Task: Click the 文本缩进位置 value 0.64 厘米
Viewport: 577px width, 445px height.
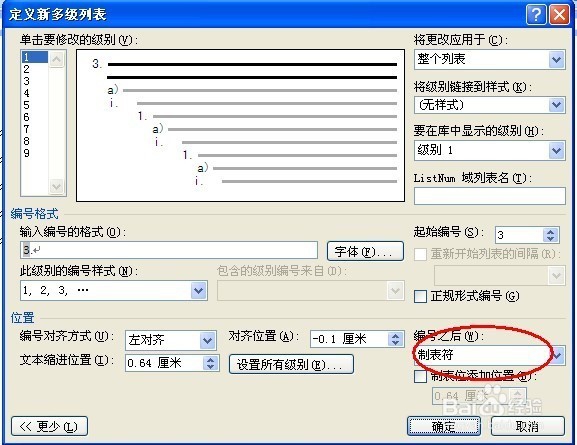Action: click(164, 363)
